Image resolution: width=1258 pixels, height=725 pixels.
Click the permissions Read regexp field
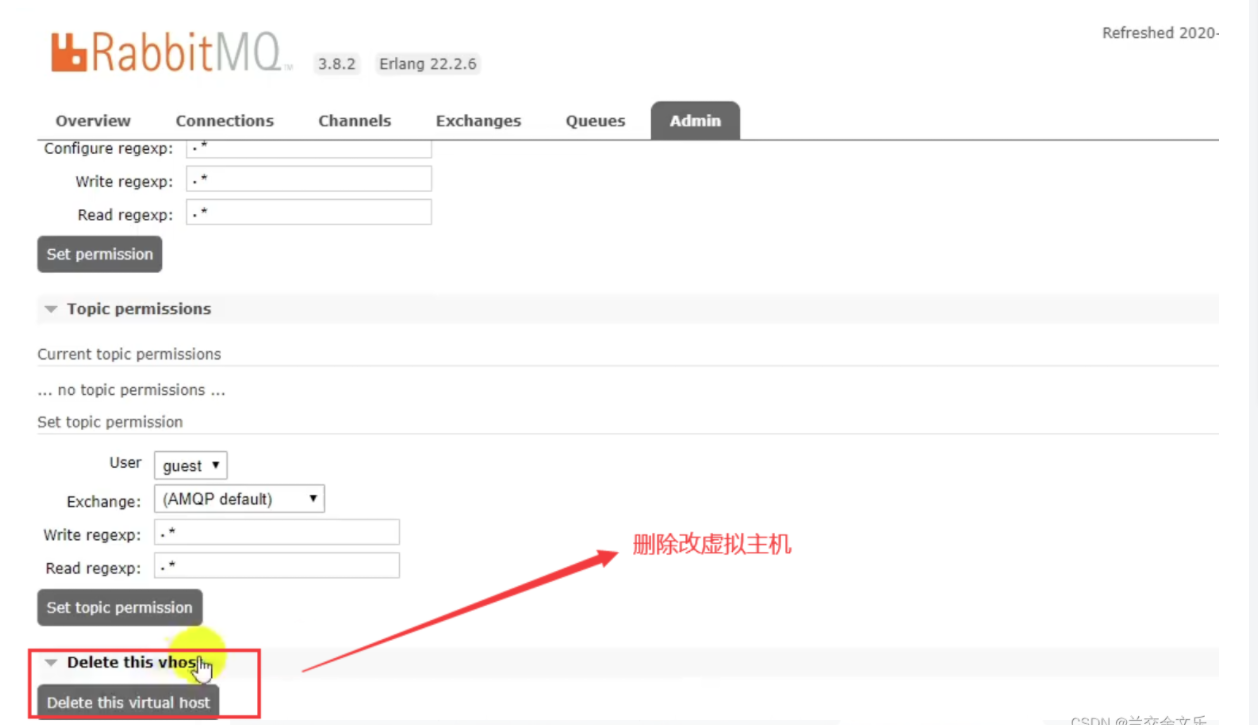pos(309,213)
